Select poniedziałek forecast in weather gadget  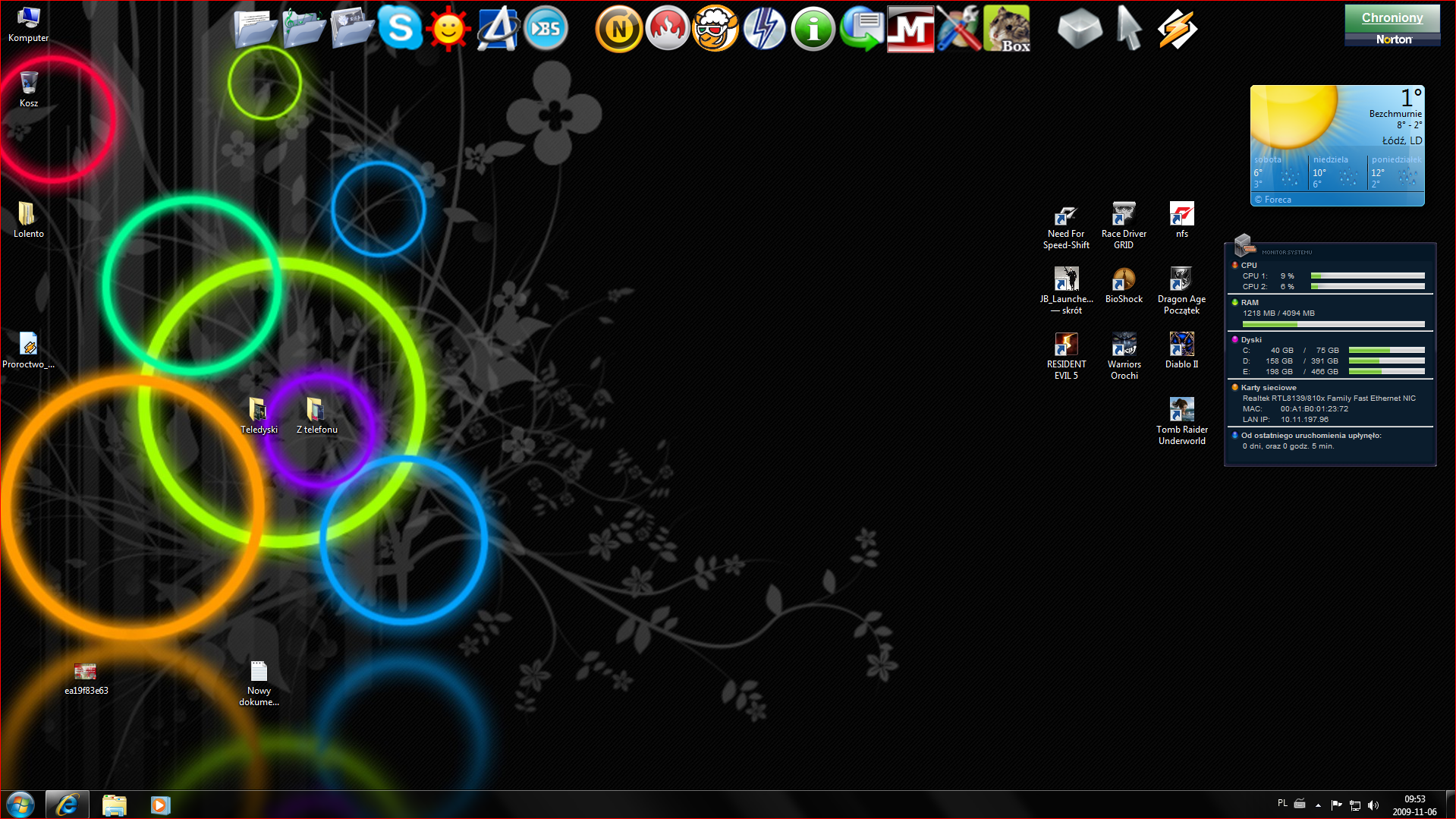click(x=1396, y=172)
